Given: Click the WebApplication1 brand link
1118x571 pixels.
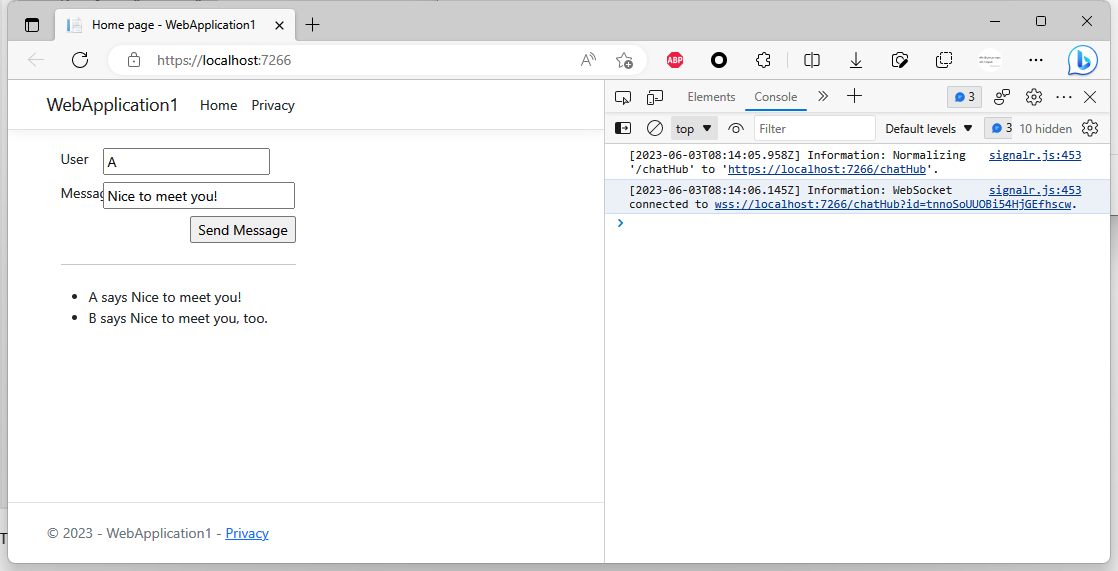Looking at the screenshot, I should [x=112, y=105].
